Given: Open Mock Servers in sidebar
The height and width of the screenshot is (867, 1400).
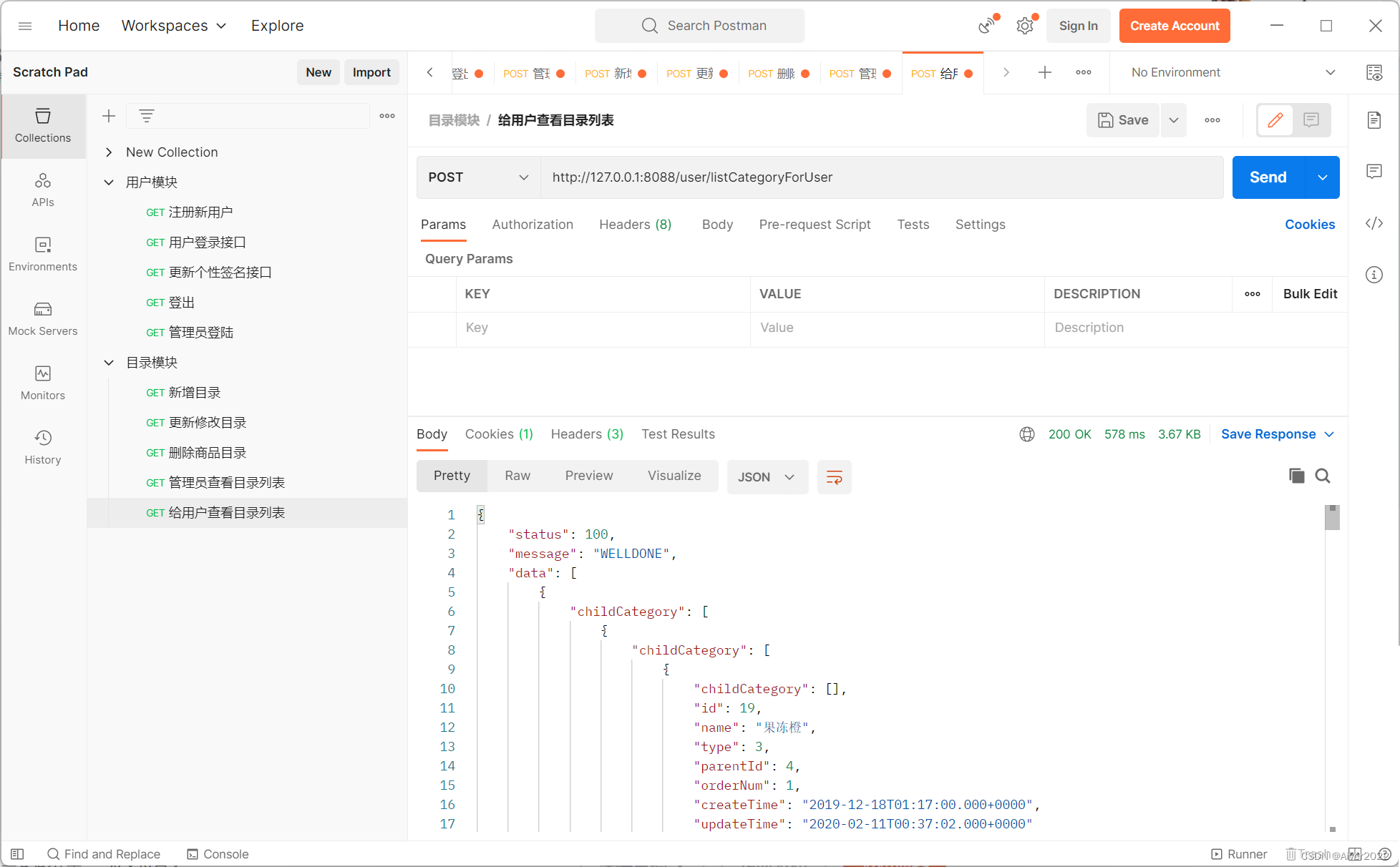Looking at the screenshot, I should tap(43, 318).
